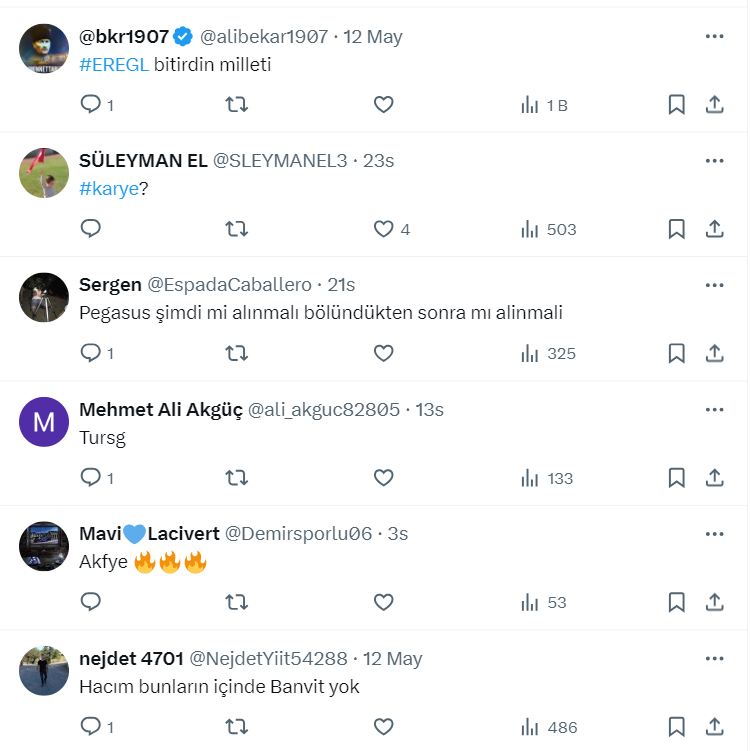Open the 12 May timestamp on nejdet's tweet
750x751 pixels.
click(392, 659)
